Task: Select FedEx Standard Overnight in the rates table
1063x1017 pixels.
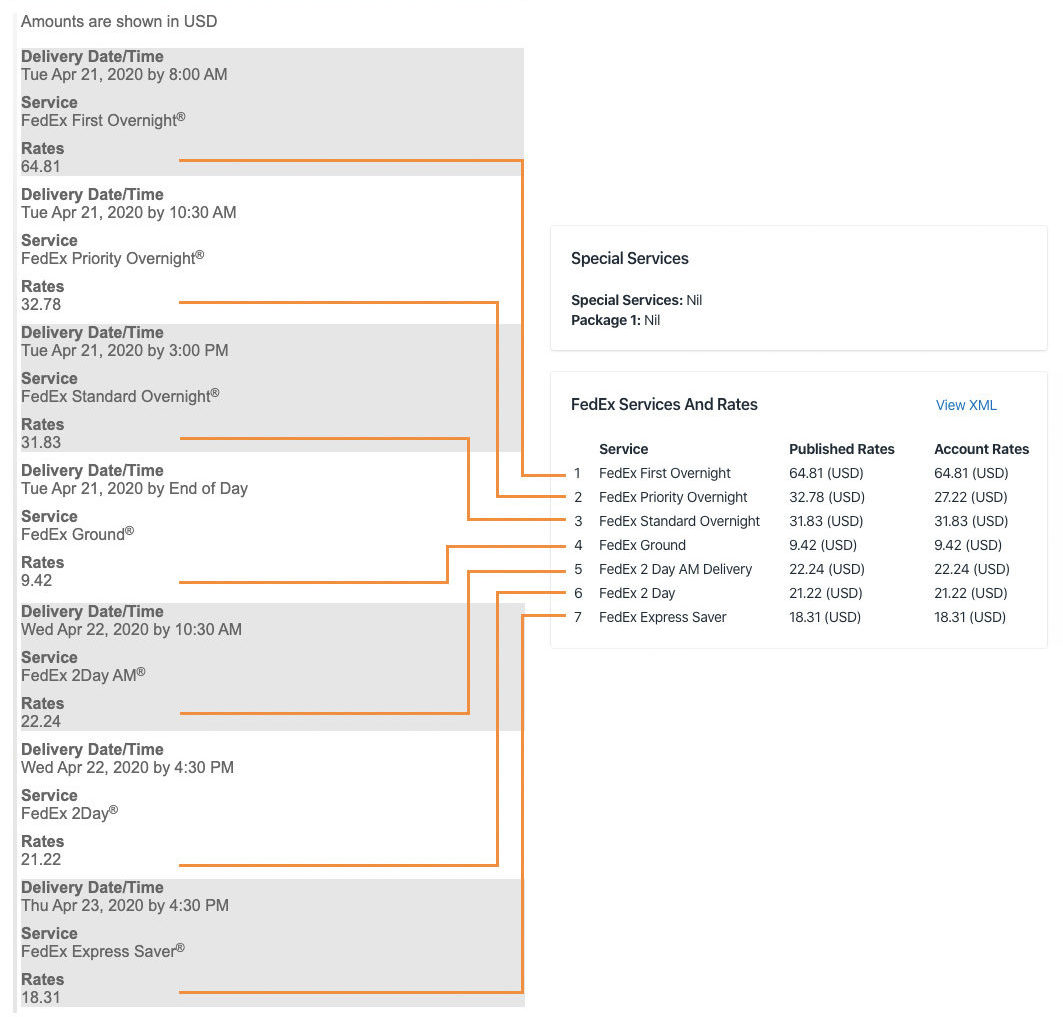Action: click(679, 521)
